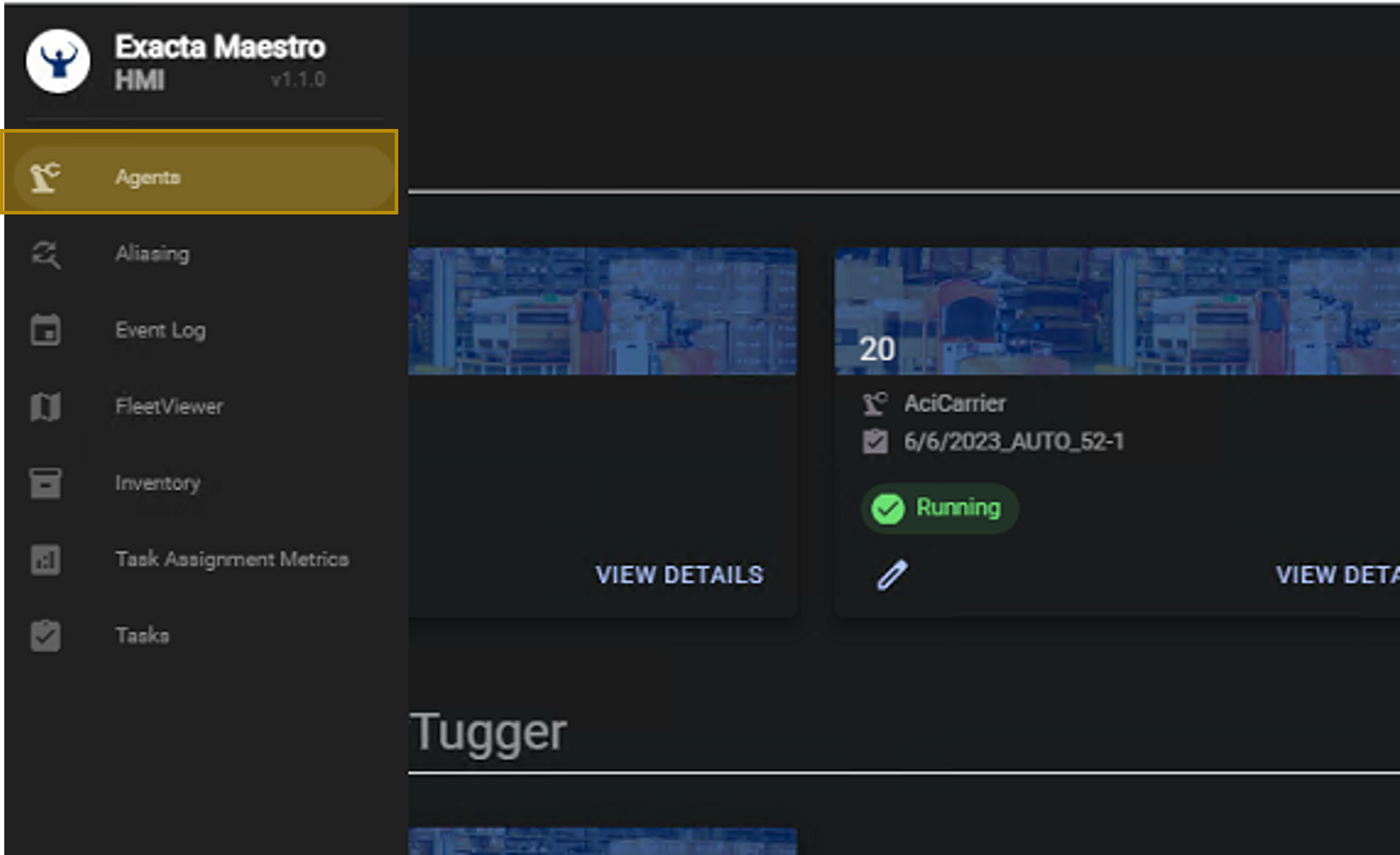Click the Agents robot arm icon
The height and width of the screenshot is (855, 1400).
click(45, 177)
